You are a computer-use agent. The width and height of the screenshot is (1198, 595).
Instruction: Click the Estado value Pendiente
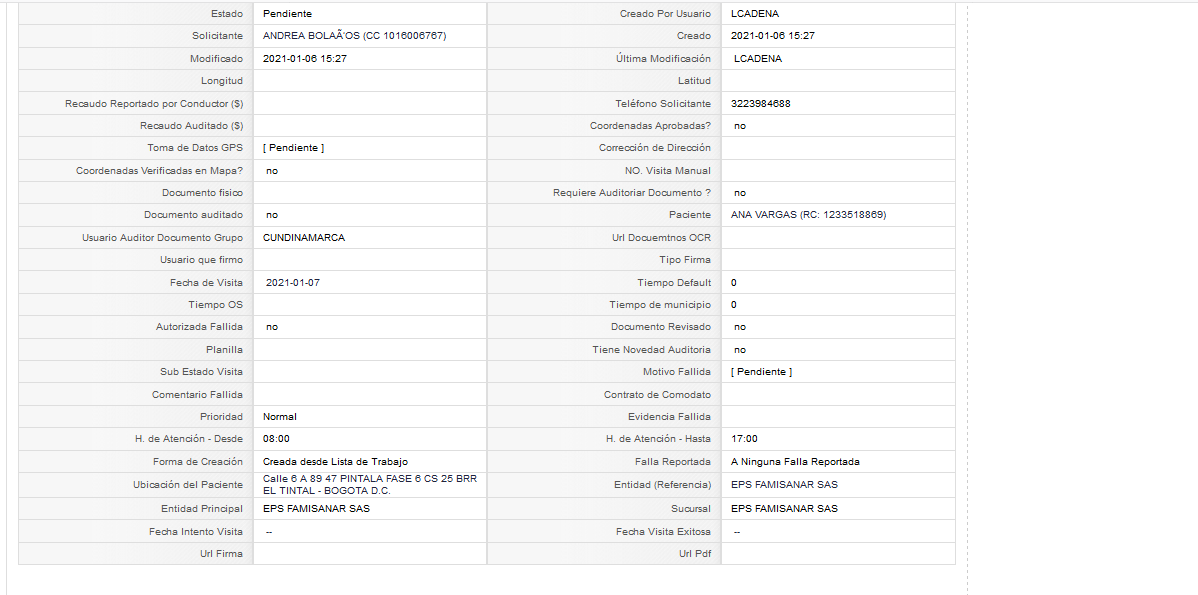click(x=287, y=14)
